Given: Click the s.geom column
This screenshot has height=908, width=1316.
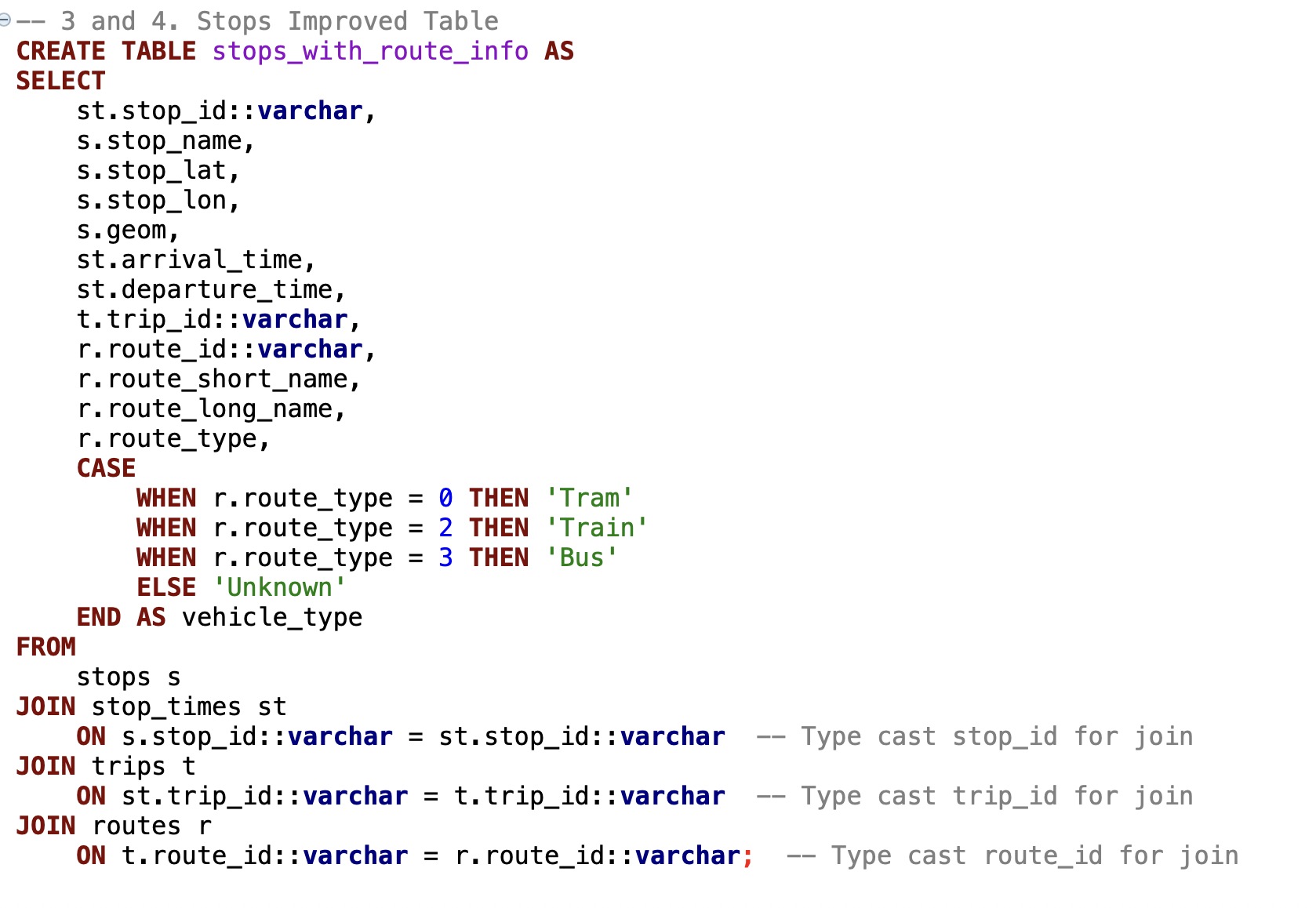Looking at the screenshot, I should point(128,231).
